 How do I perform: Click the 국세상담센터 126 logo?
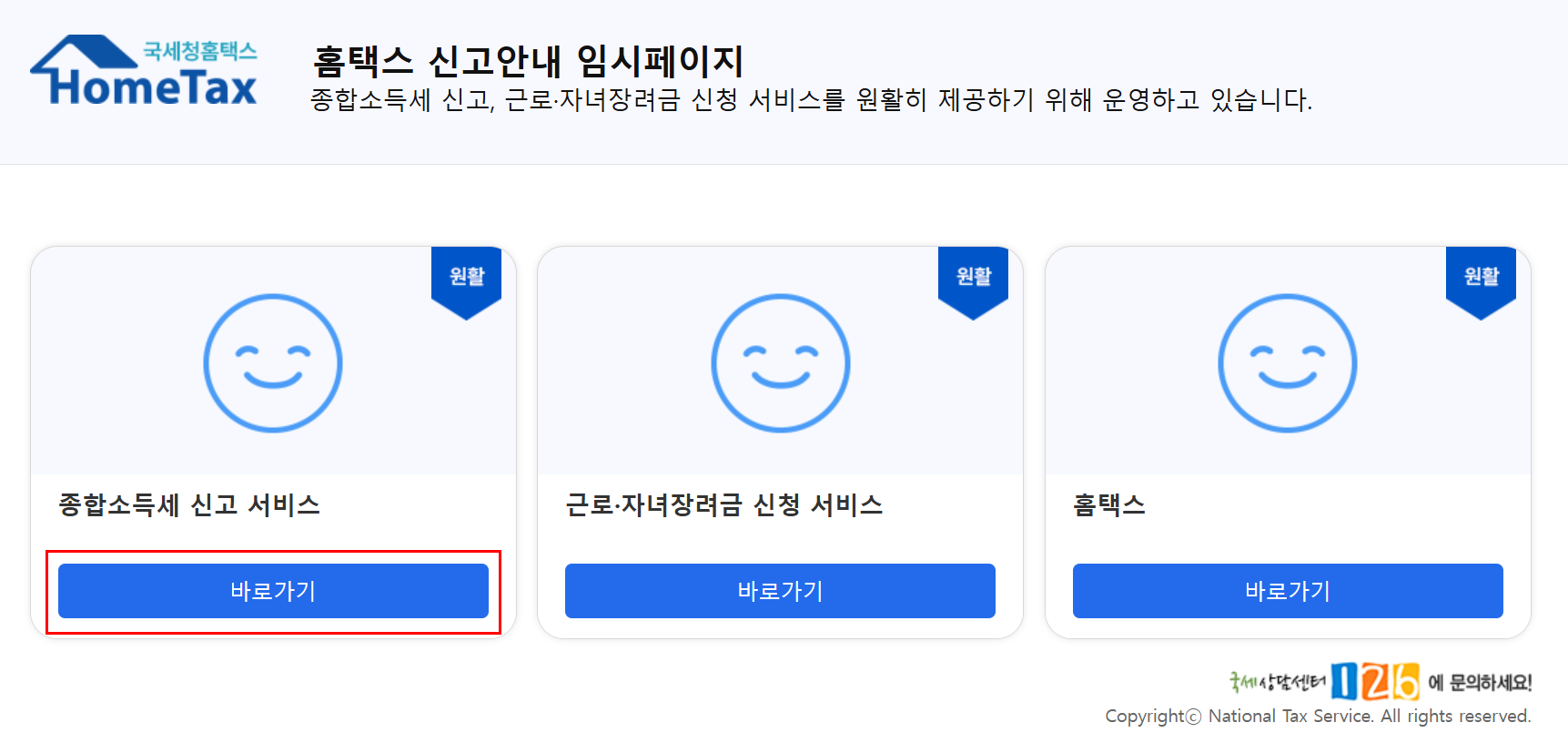coord(1374,684)
